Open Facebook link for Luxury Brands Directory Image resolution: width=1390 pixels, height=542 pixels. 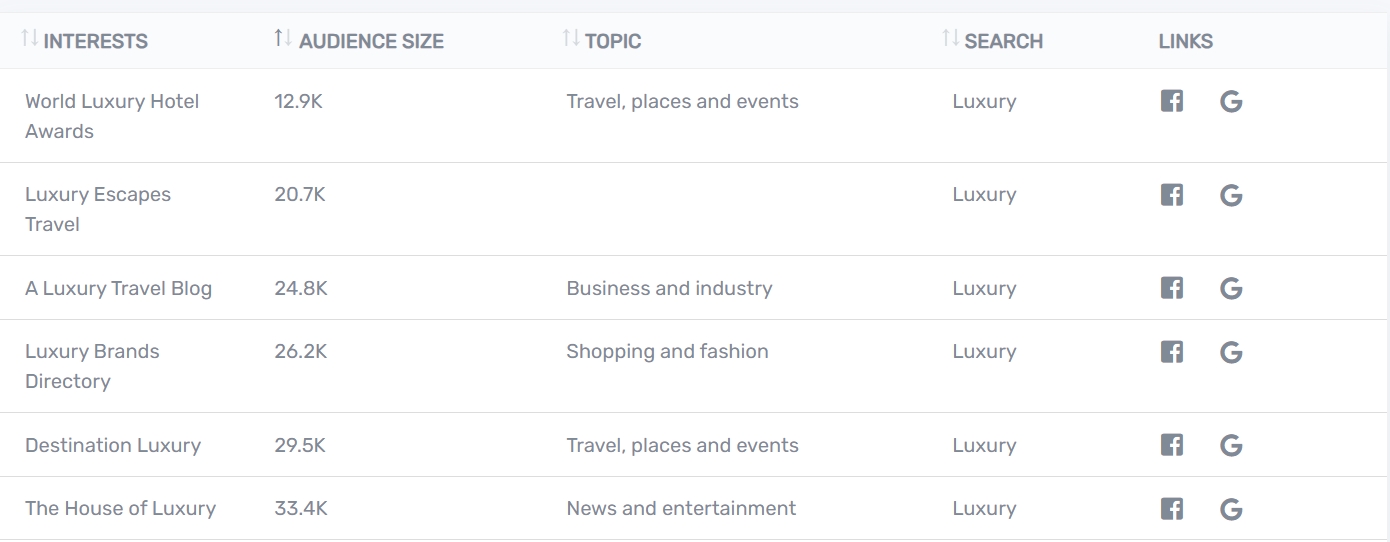click(x=1172, y=352)
